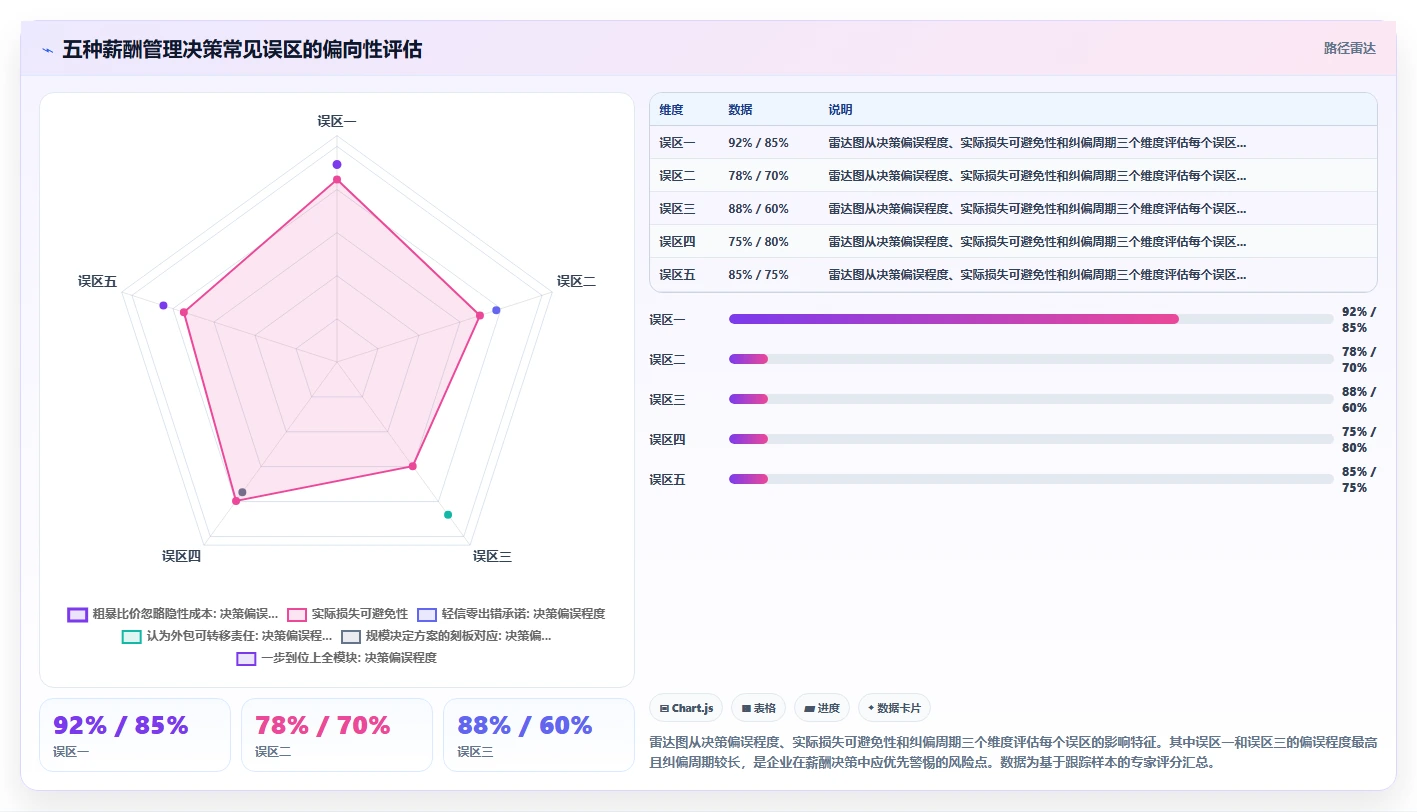Image resolution: width=1417 pixels, height=812 pixels.
Task: Click 误区五 in the table's 维度 column
Action: coord(677,275)
